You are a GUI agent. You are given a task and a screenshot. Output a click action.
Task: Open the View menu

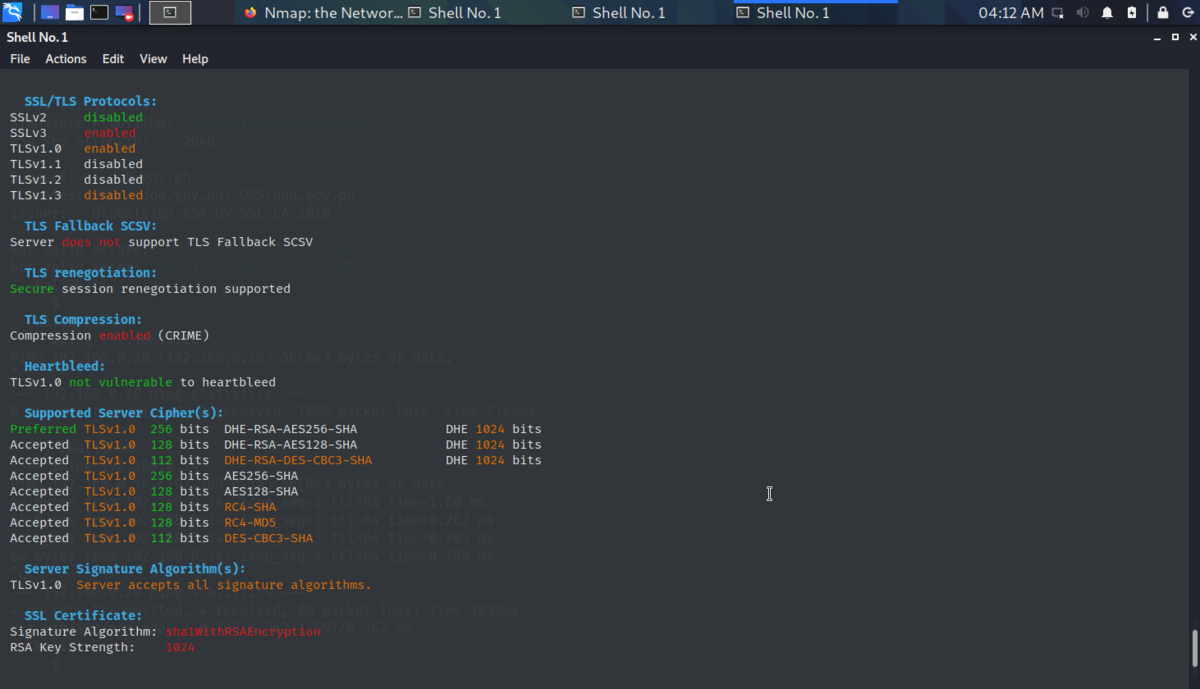coord(153,59)
